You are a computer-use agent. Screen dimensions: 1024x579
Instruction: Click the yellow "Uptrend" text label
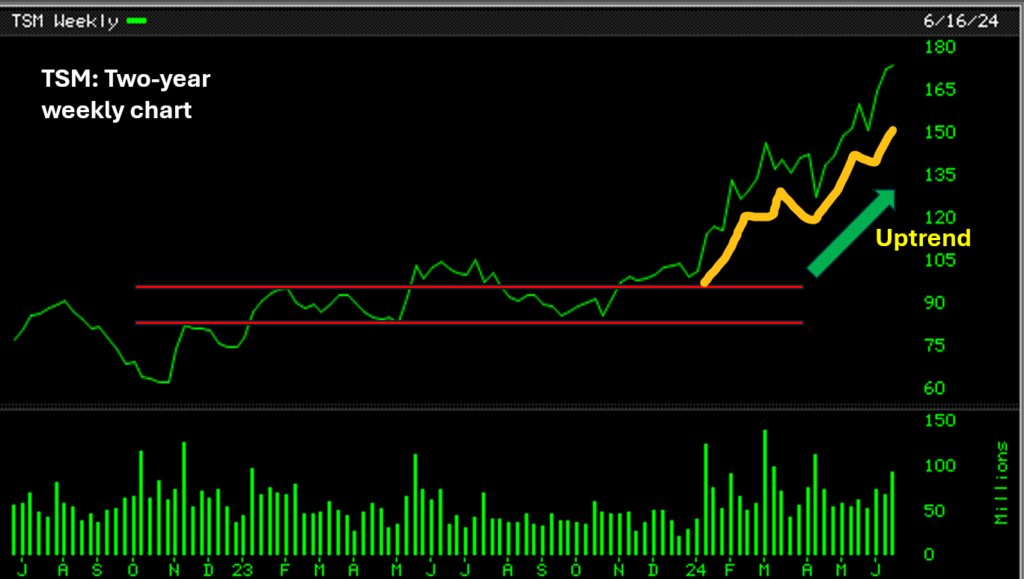[923, 238]
